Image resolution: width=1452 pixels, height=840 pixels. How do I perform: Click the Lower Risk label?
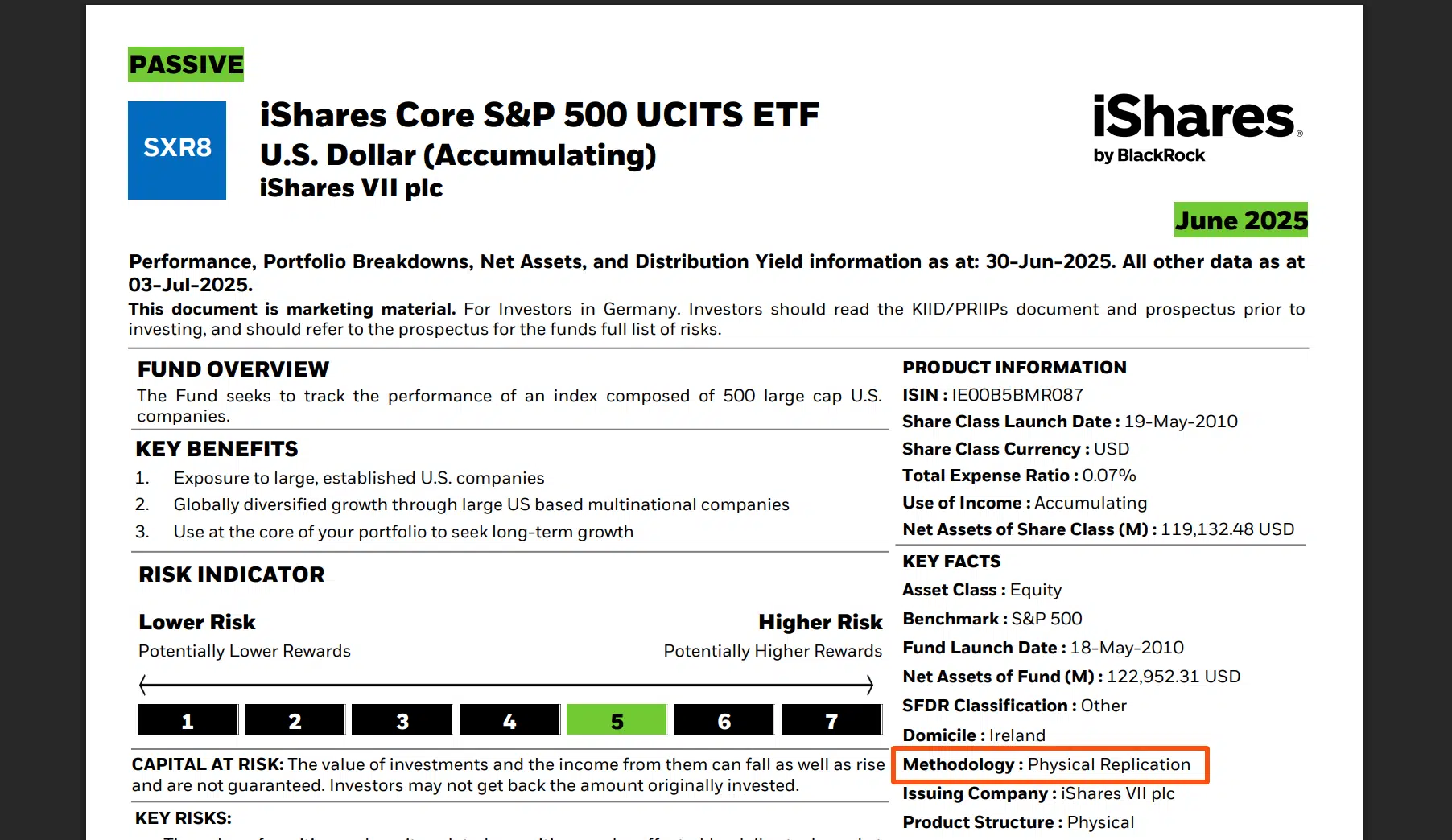pos(197,622)
